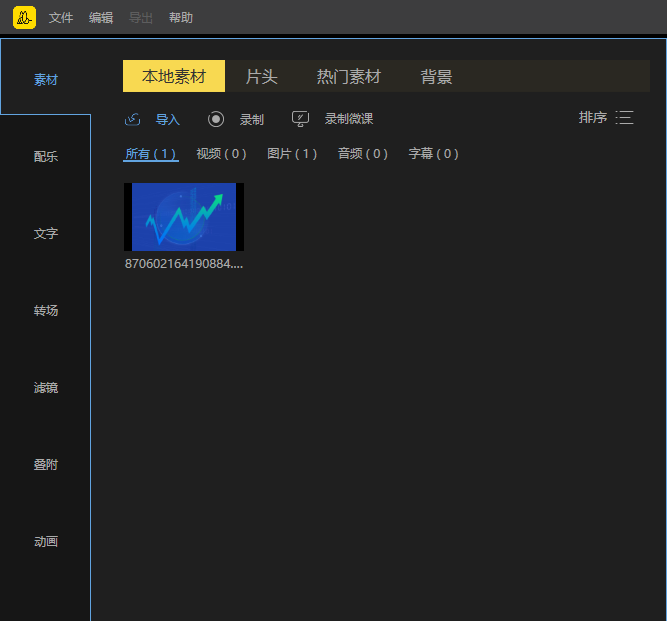This screenshot has height=621, width=667.
Task: Open the 文字 sidebar panel
Action: coord(46,234)
